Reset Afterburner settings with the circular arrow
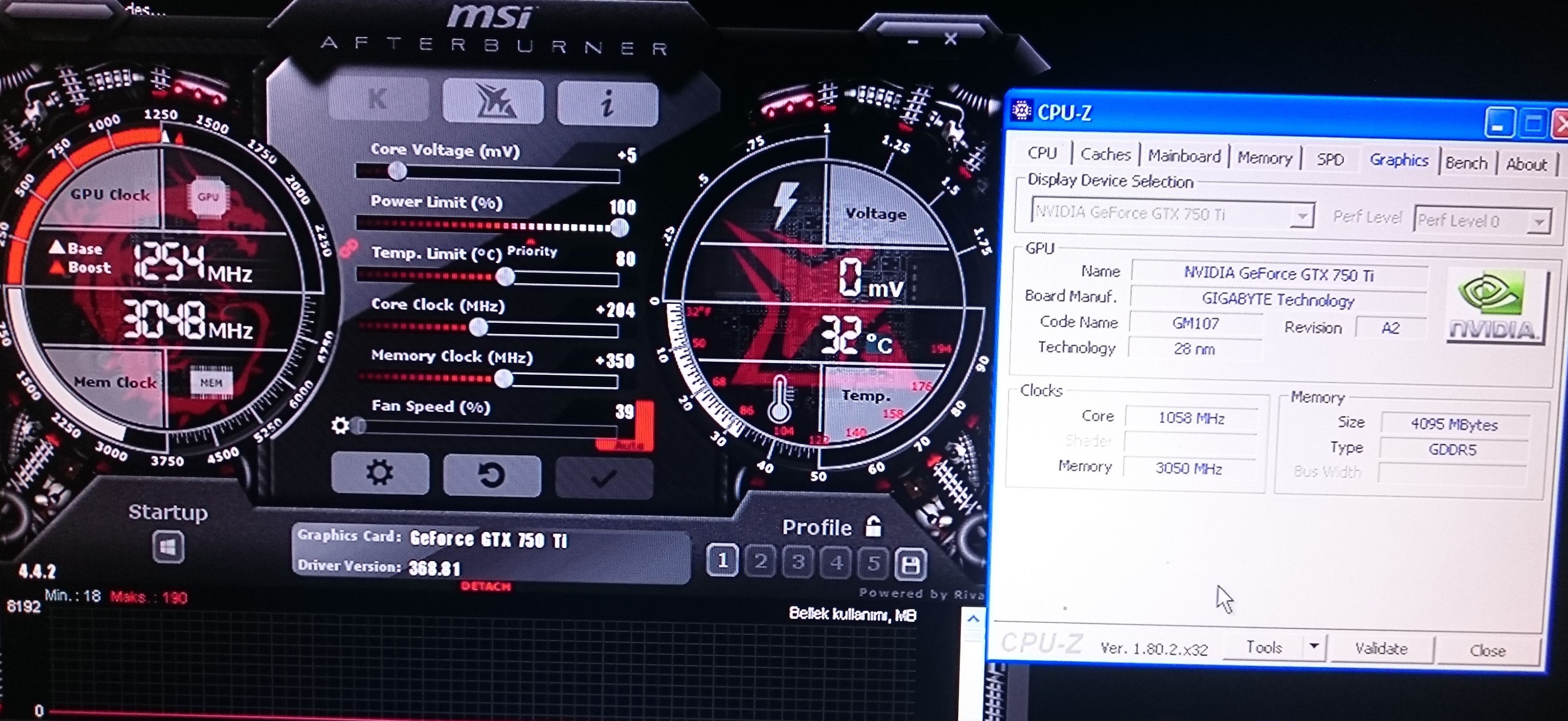1568x721 pixels. pos(492,476)
